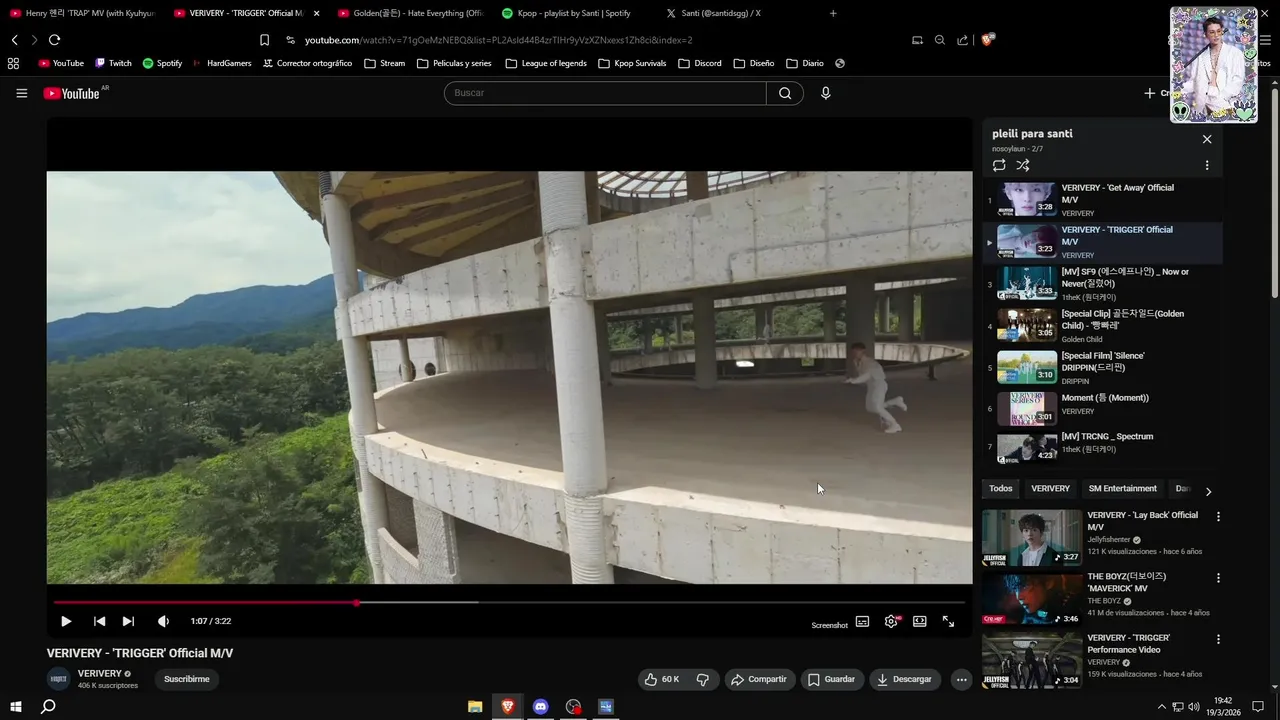Select the VERIVERY filter chip

pos(1051,489)
